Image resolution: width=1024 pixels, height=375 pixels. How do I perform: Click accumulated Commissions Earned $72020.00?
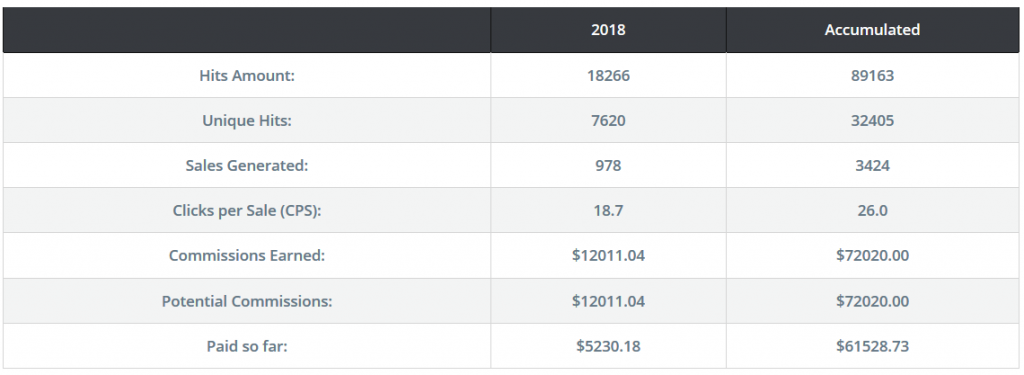[872, 256]
